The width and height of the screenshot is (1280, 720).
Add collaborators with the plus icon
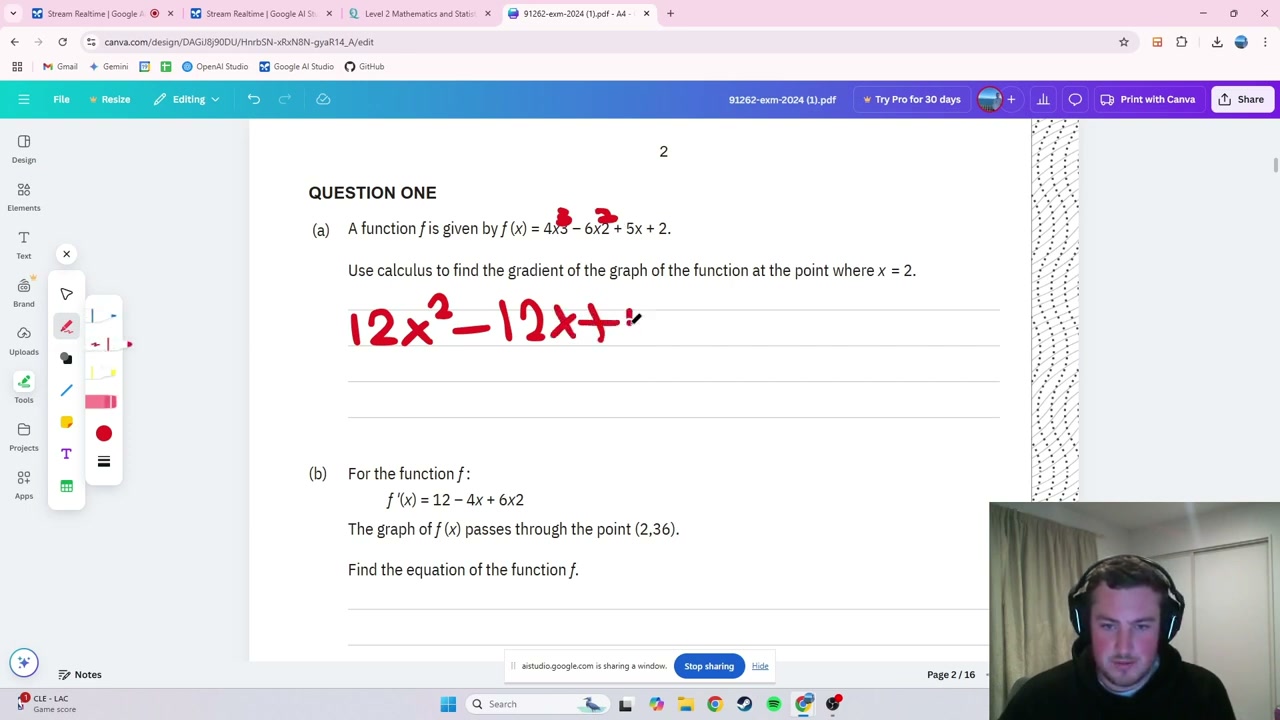tap(1011, 99)
